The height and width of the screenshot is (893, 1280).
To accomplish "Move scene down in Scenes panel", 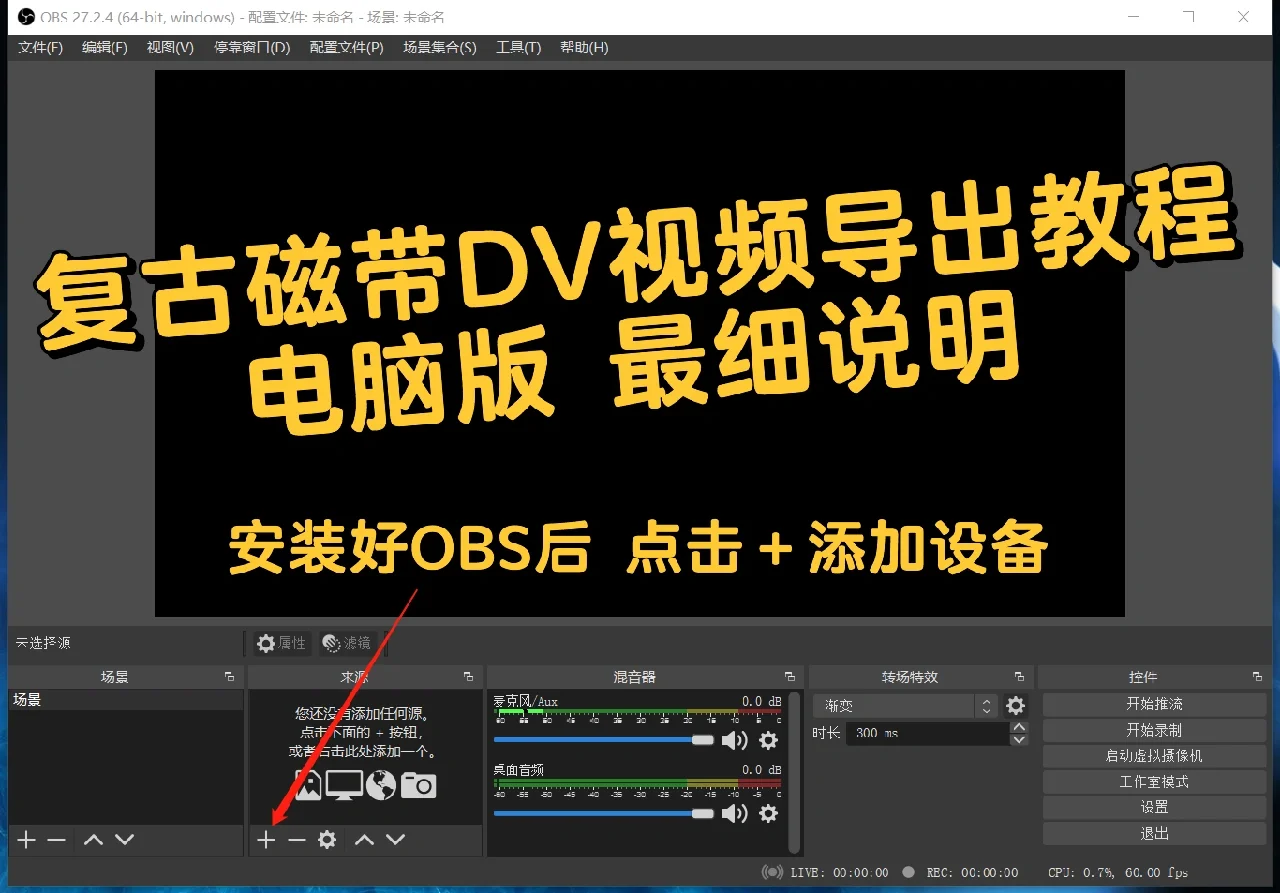I will (124, 840).
